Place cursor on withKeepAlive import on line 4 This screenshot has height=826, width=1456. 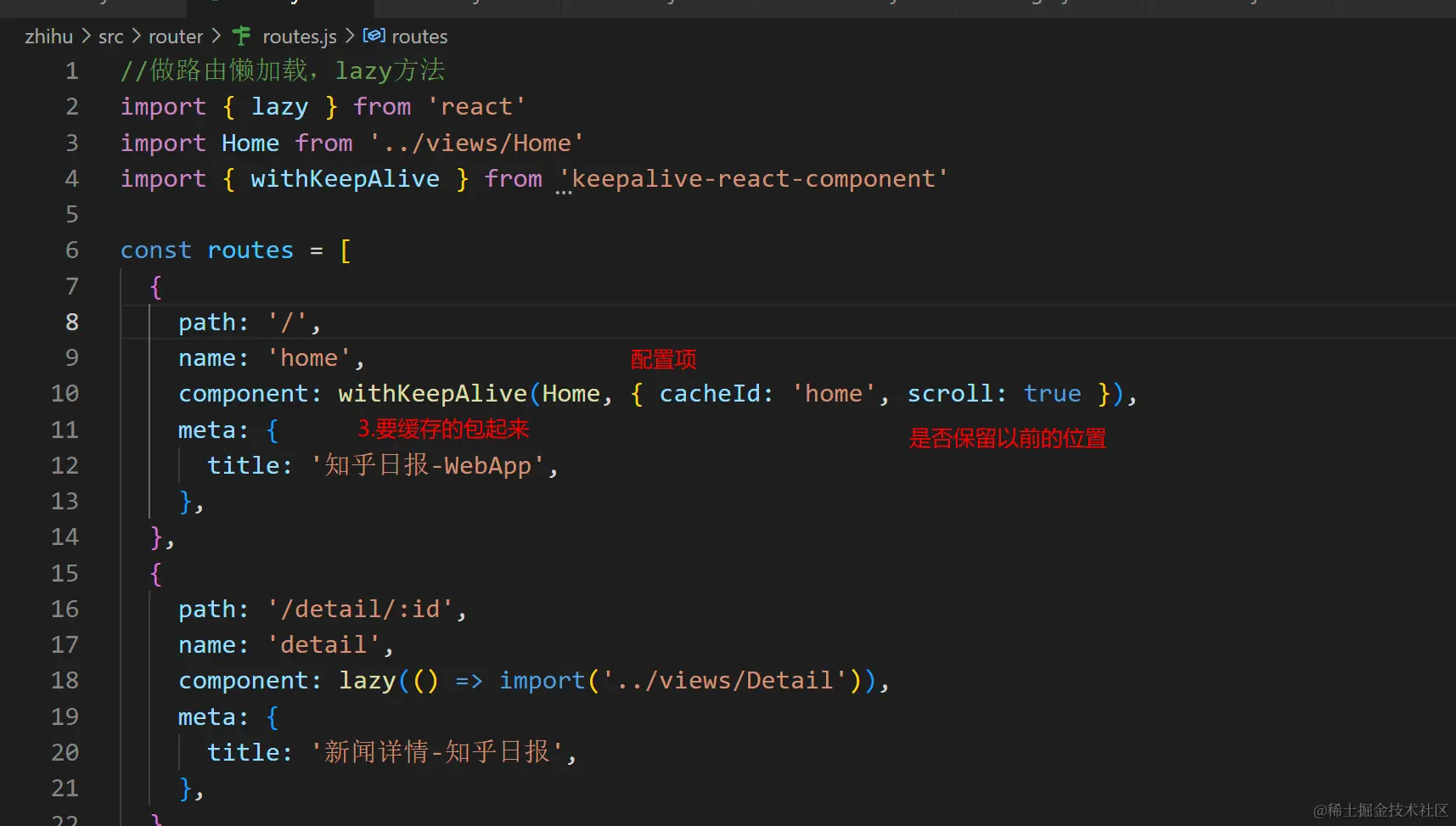click(345, 178)
